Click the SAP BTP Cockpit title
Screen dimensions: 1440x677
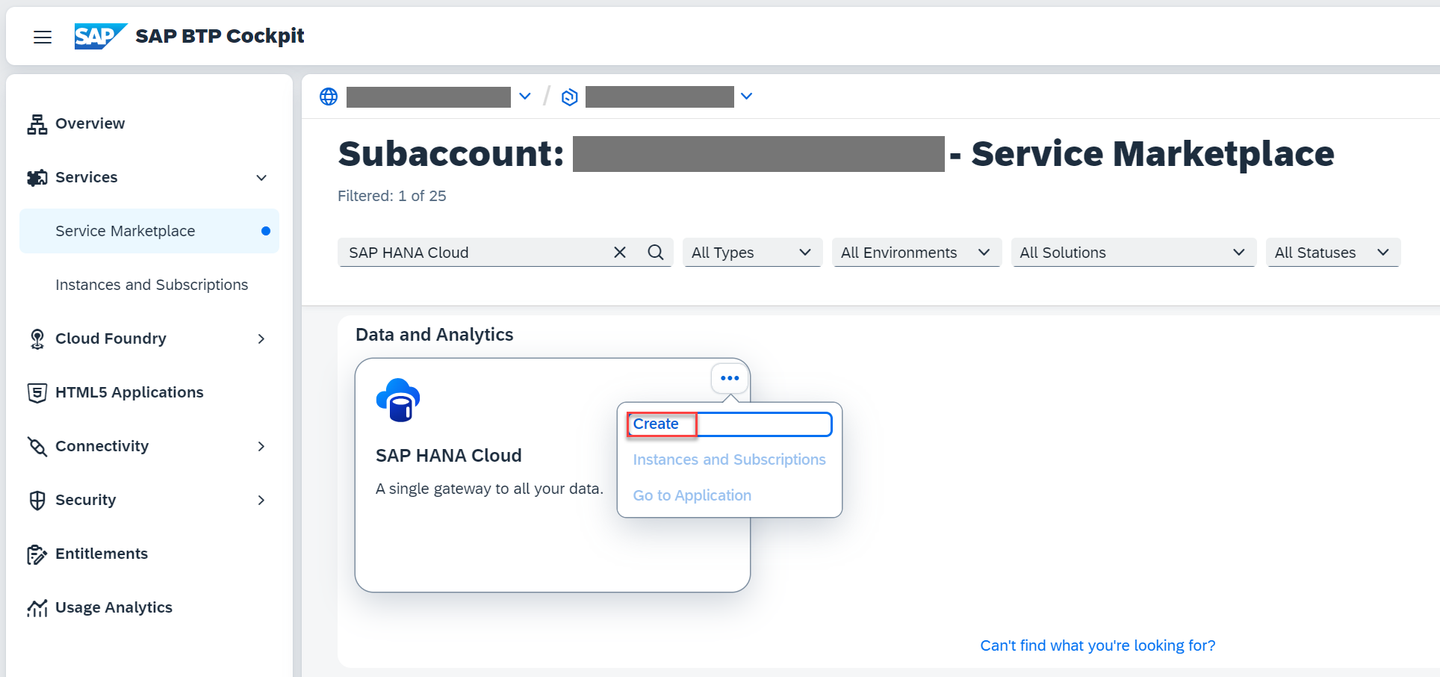[x=220, y=36]
